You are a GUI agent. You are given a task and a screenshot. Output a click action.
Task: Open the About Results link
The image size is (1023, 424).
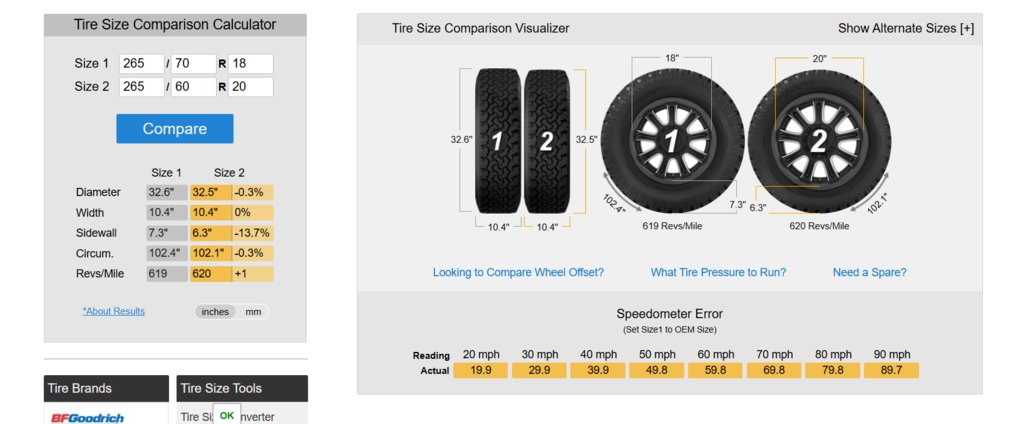click(114, 311)
